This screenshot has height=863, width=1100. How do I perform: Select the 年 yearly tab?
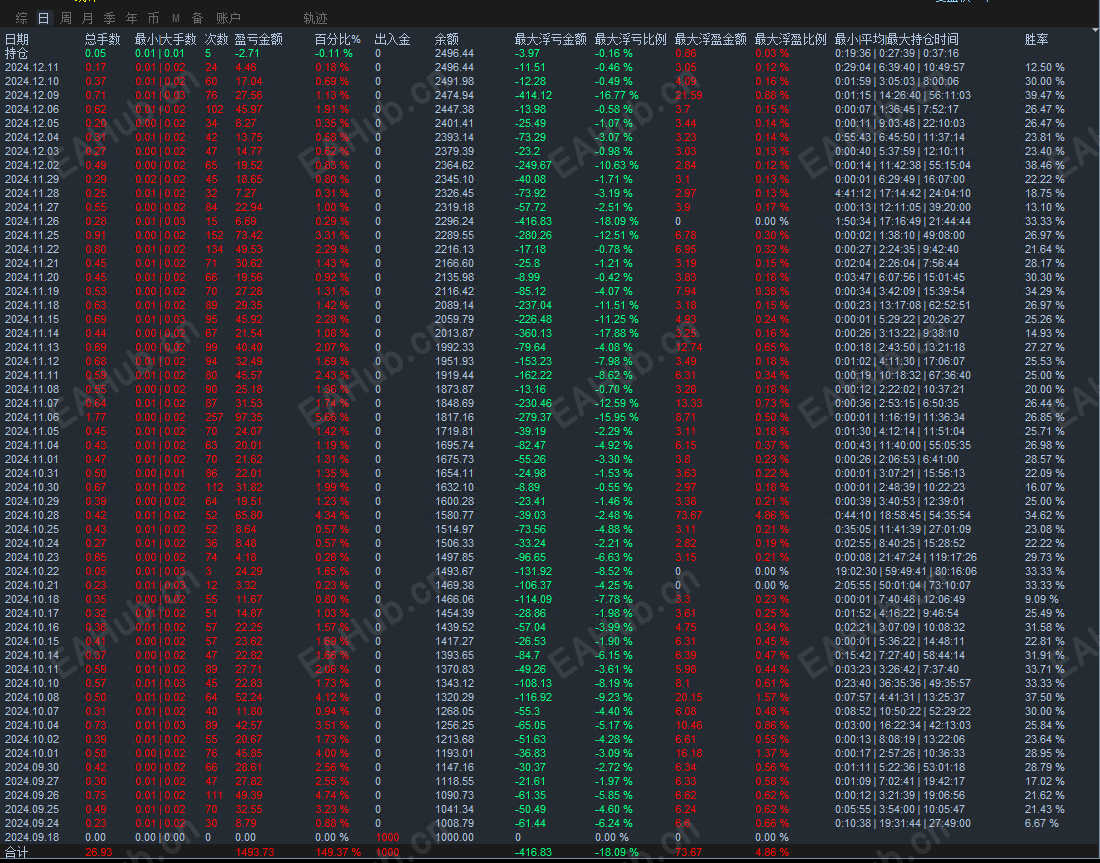pos(131,18)
